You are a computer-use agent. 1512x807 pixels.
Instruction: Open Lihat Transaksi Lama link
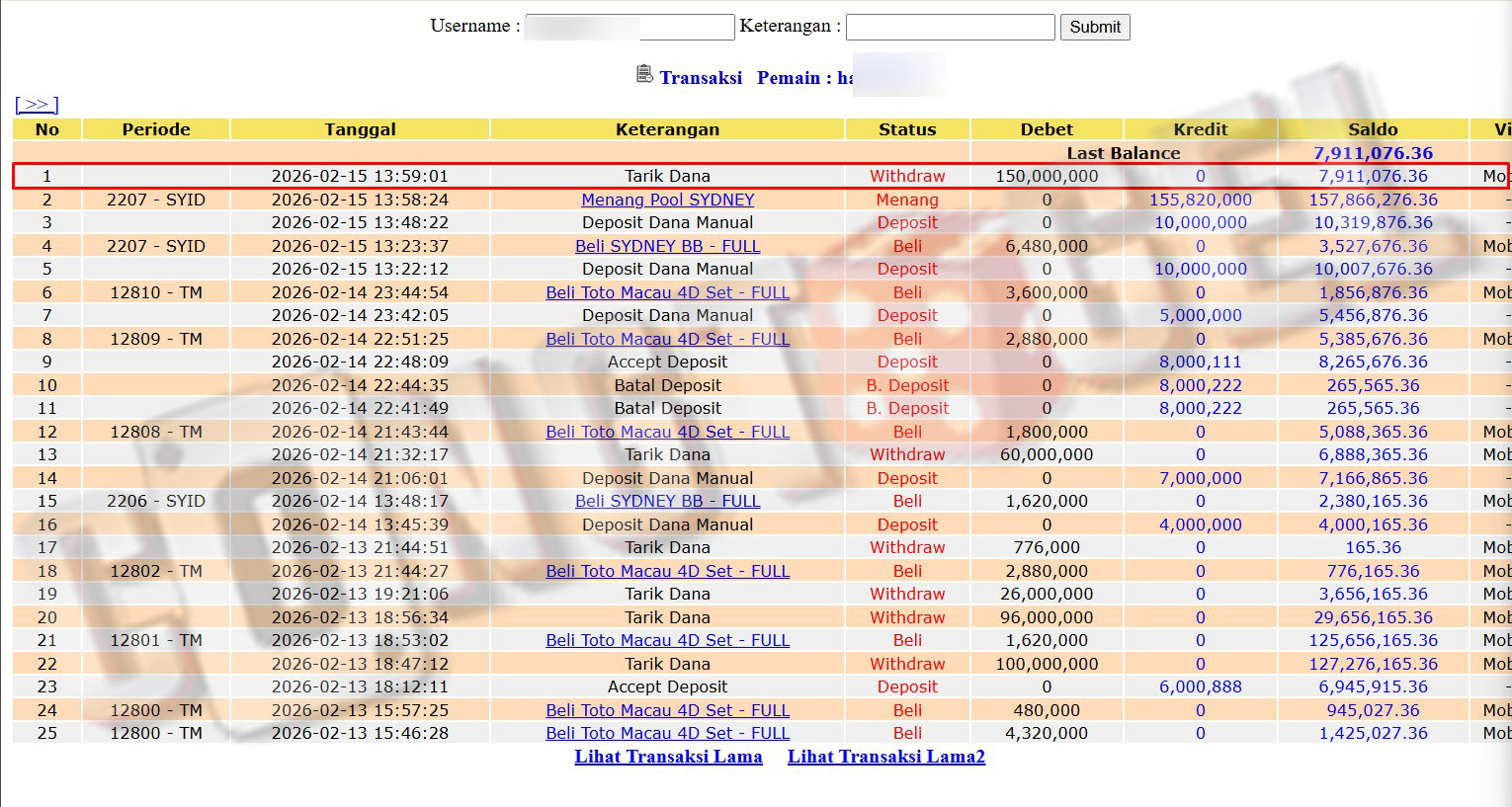click(668, 757)
